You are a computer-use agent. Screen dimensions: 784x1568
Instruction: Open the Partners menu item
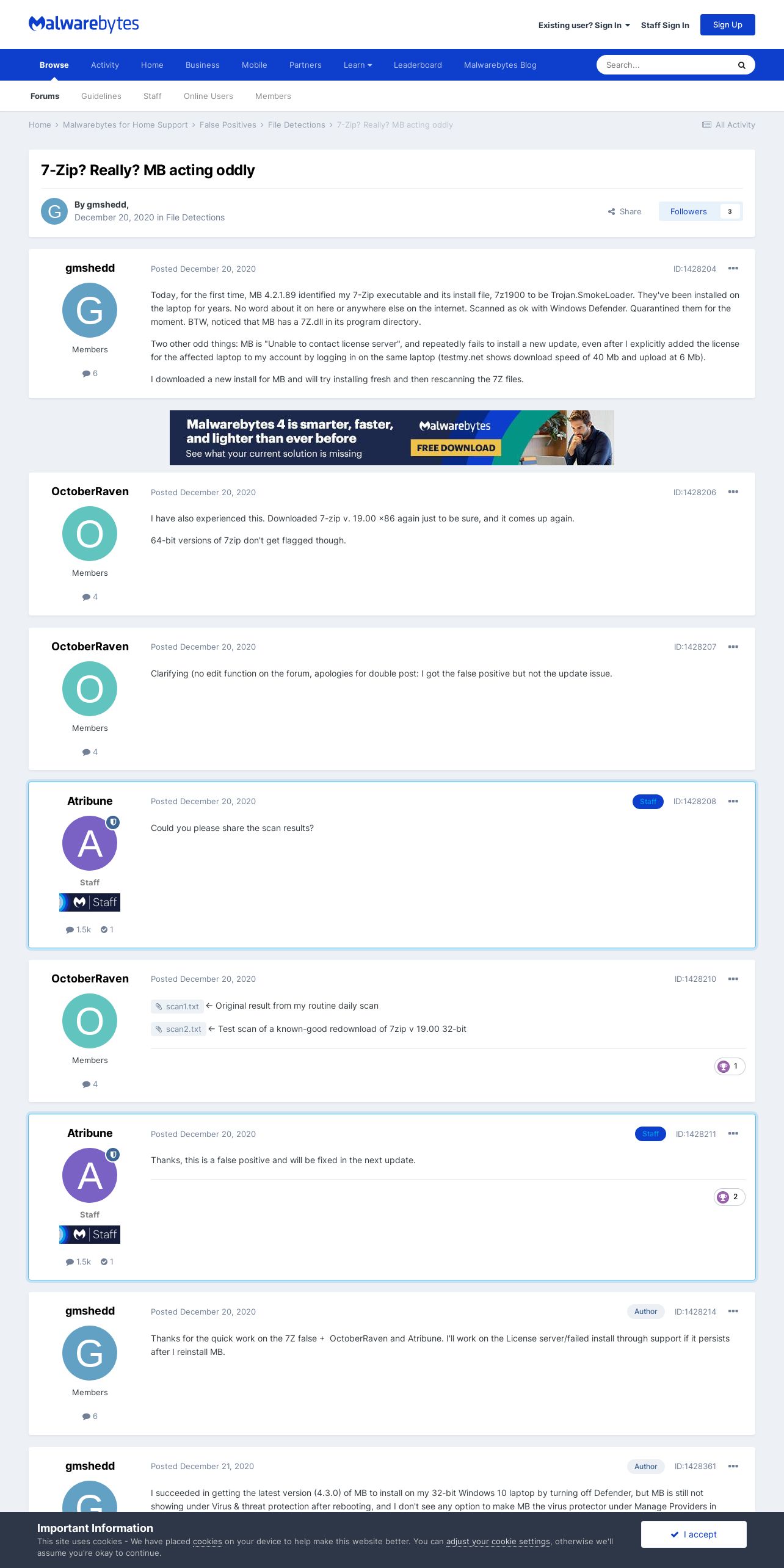[305, 65]
